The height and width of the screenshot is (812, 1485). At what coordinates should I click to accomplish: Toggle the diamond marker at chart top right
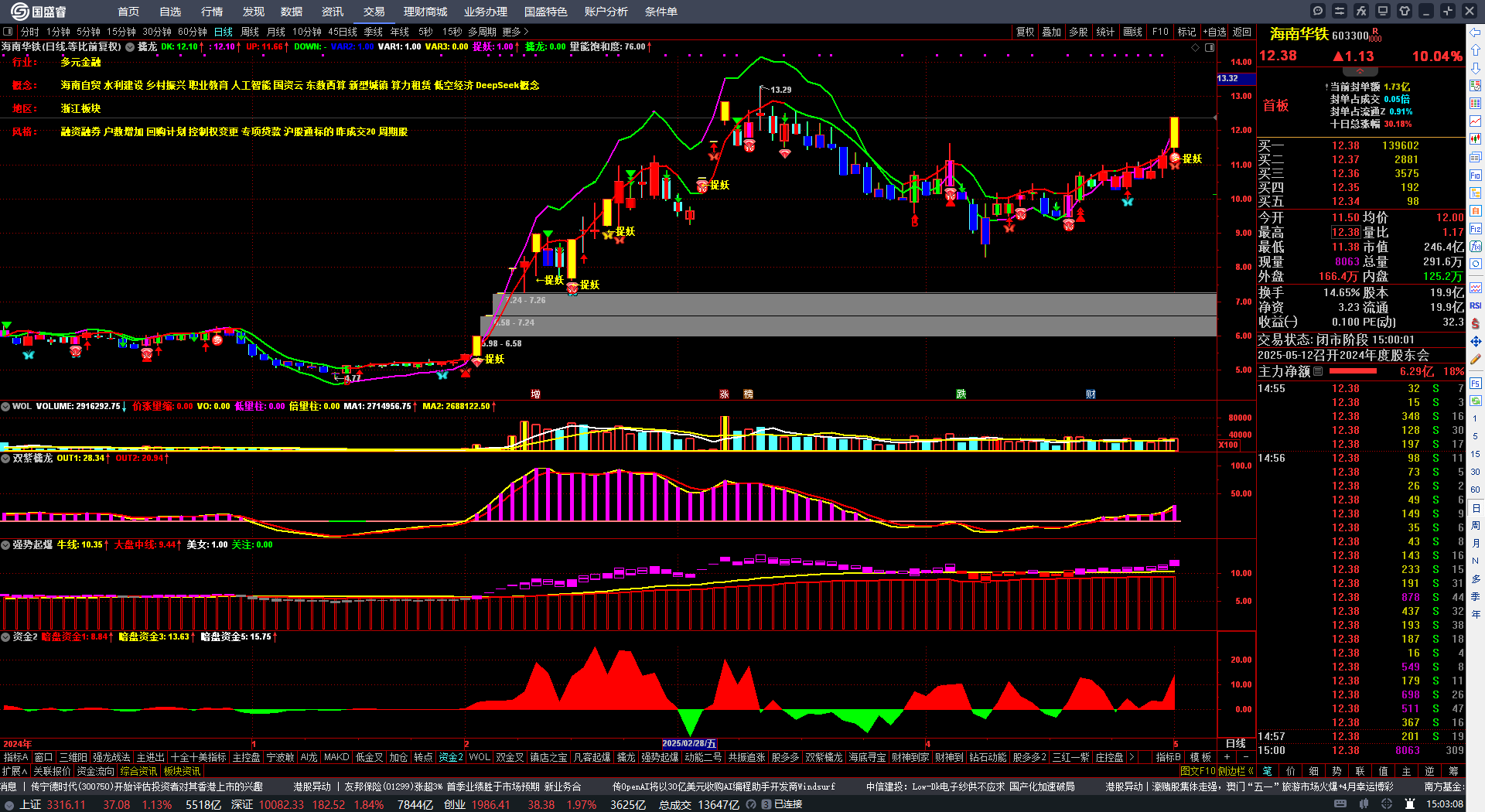[1196, 47]
